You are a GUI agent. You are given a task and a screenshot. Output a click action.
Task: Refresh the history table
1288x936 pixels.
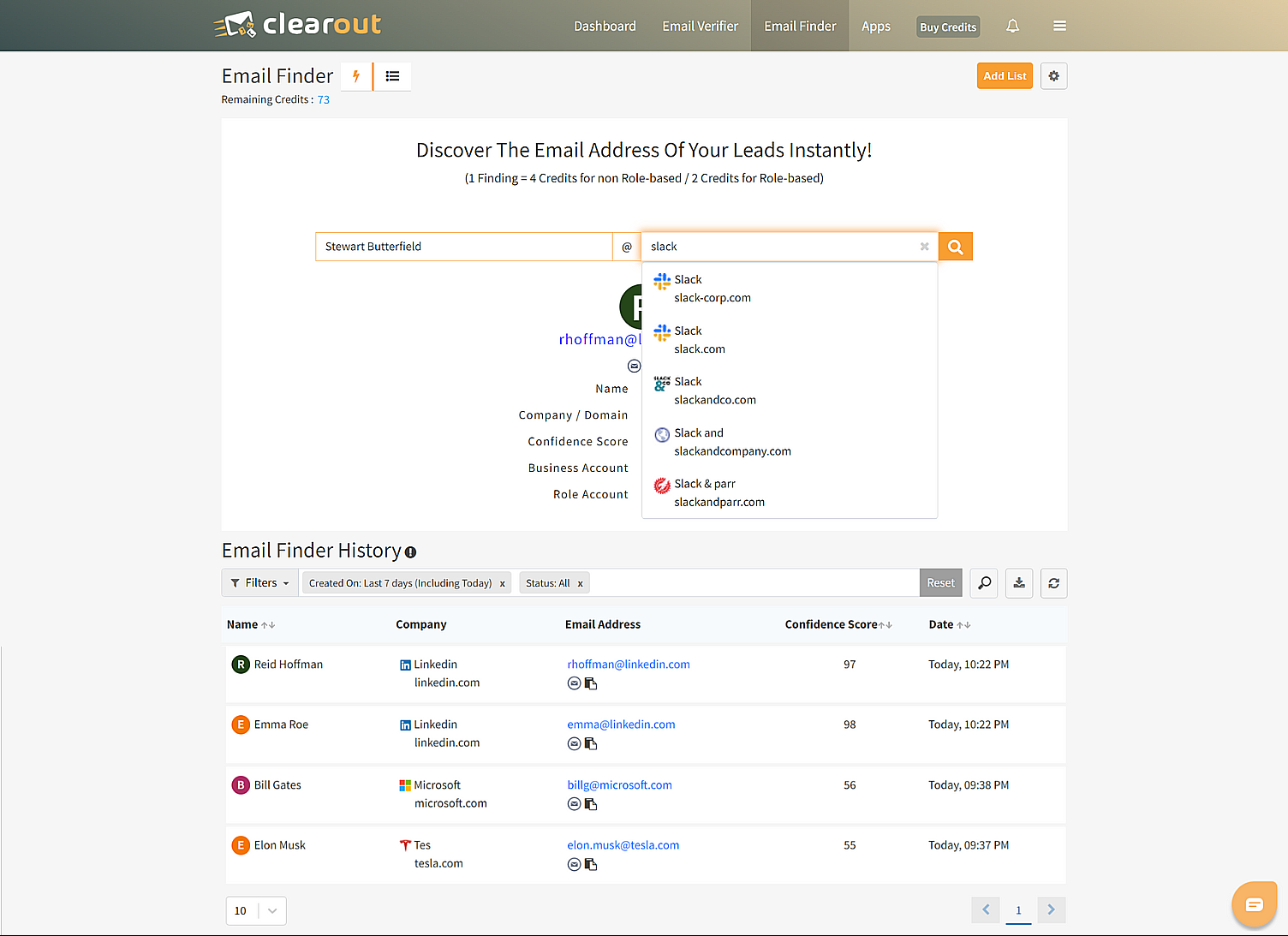(x=1053, y=583)
